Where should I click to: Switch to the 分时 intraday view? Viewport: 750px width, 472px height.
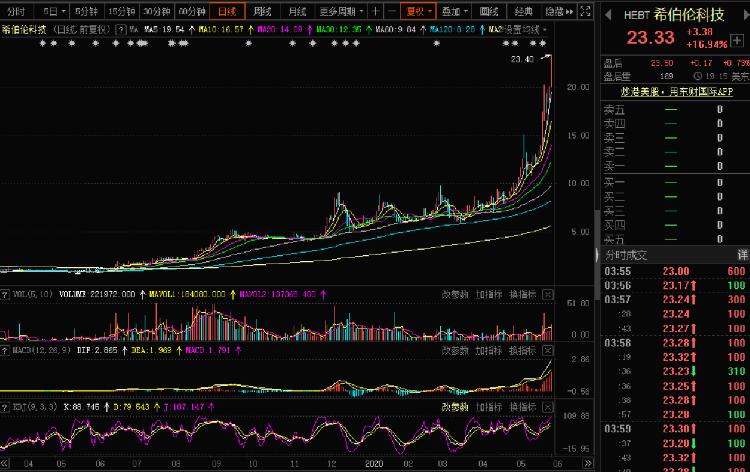[17, 11]
